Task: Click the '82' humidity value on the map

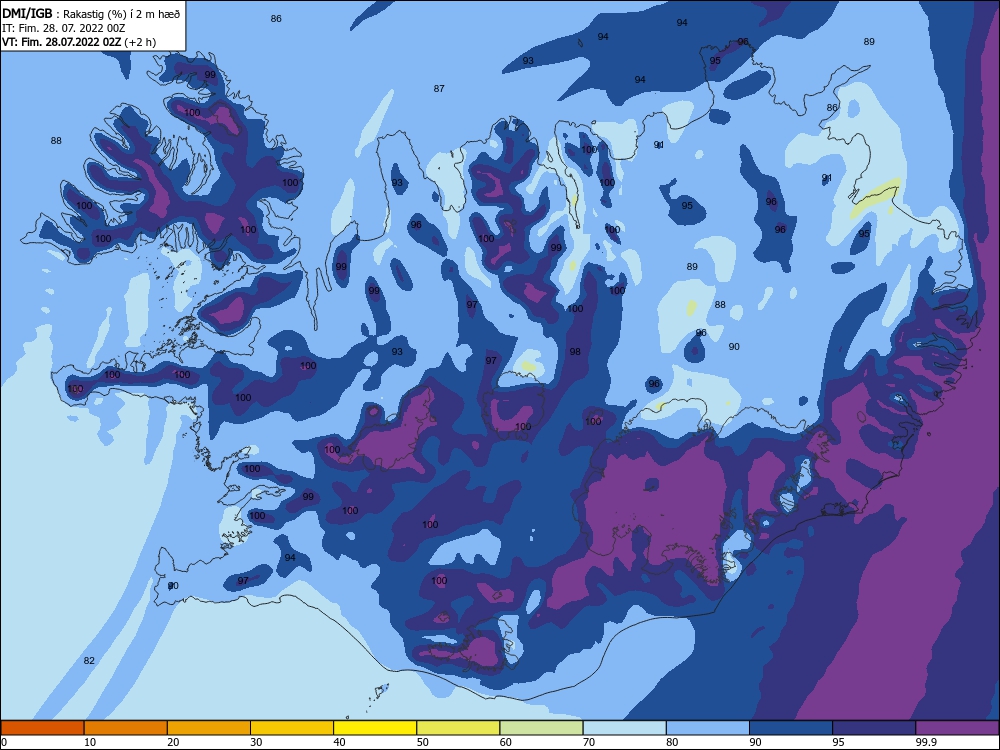Action: 89,661
